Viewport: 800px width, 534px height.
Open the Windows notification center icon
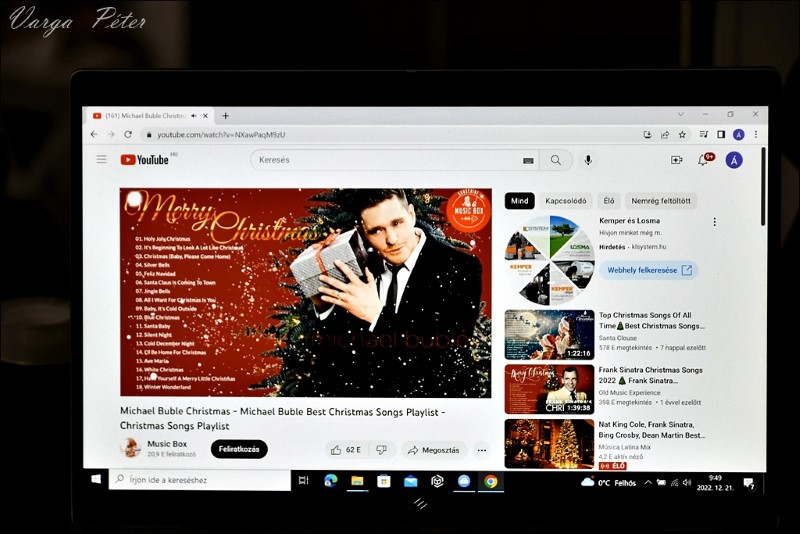[x=749, y=483]
